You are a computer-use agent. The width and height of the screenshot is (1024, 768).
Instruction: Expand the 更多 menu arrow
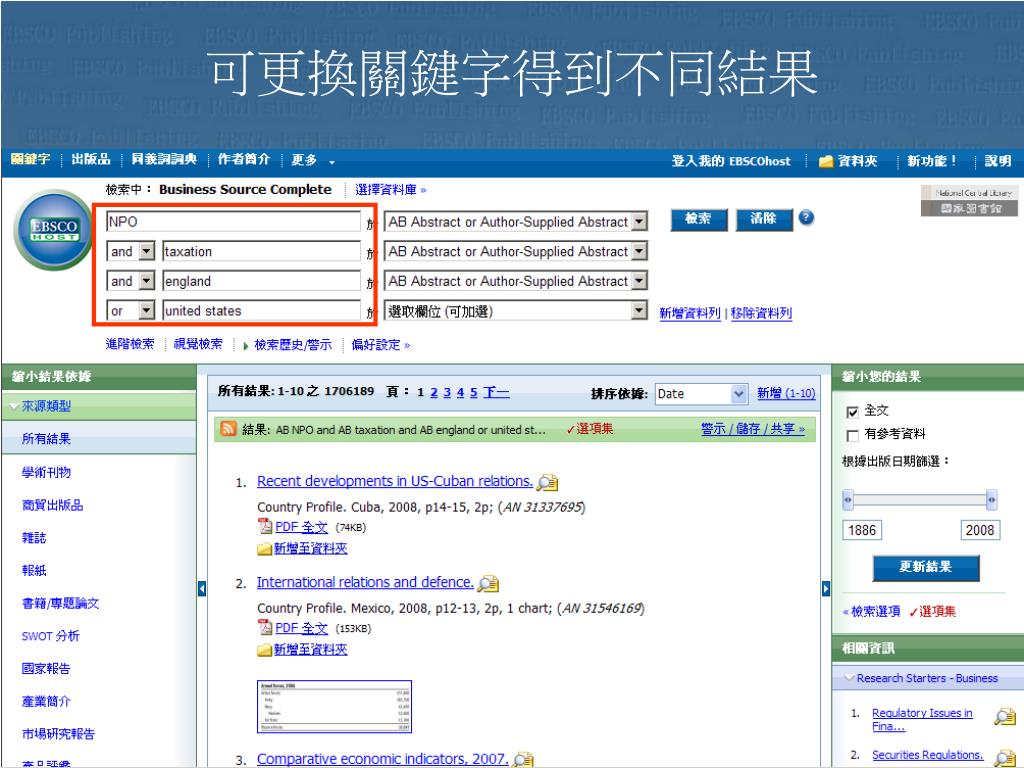[332, 162]
